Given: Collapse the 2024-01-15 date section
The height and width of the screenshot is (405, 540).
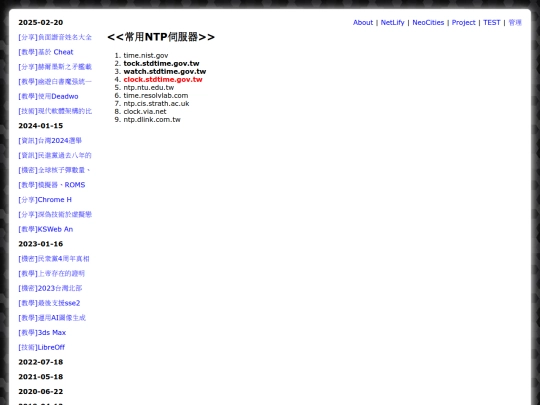Looking at the screenshot, I should 41,126.
